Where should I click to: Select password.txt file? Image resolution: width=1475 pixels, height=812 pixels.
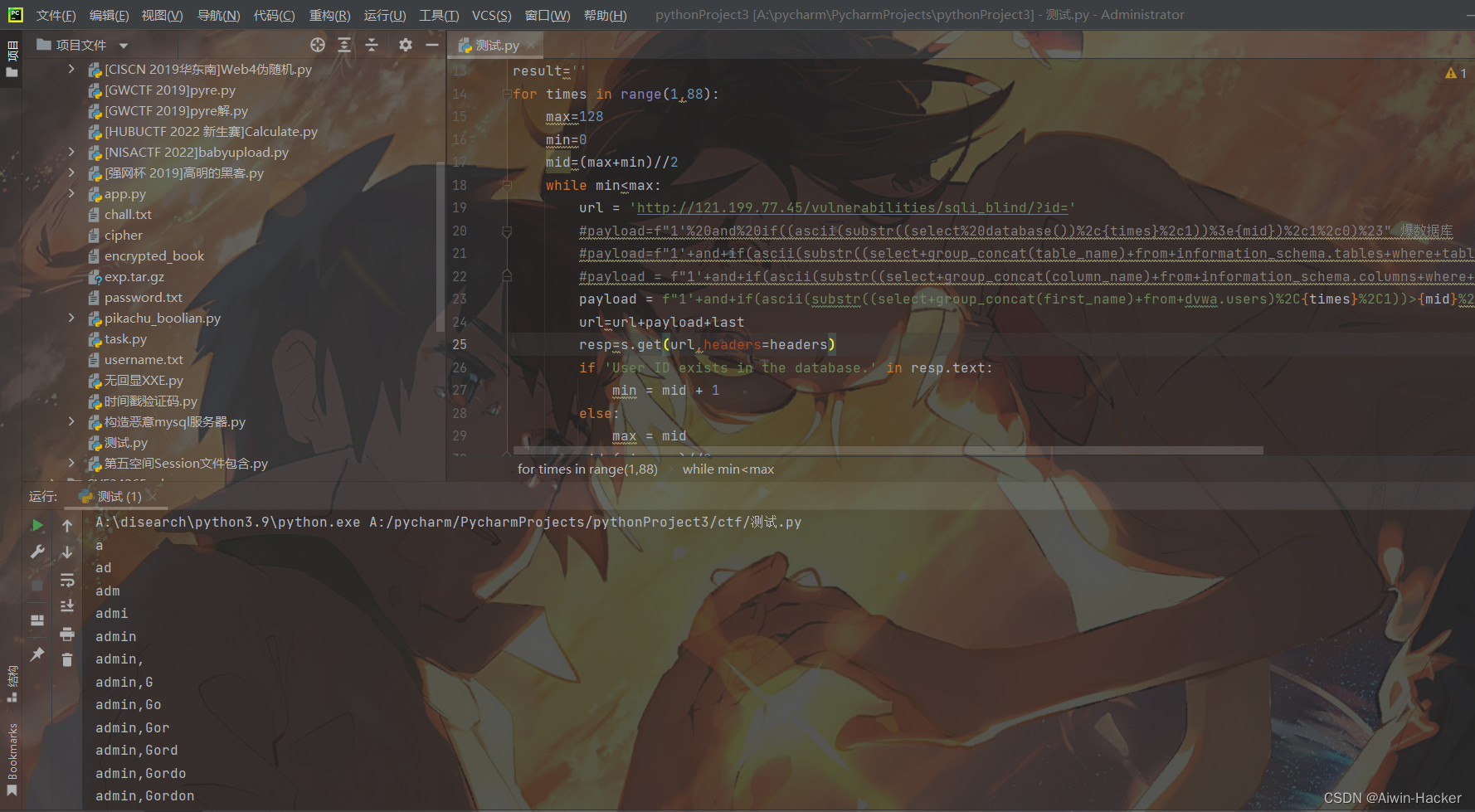tap(135, 297)
